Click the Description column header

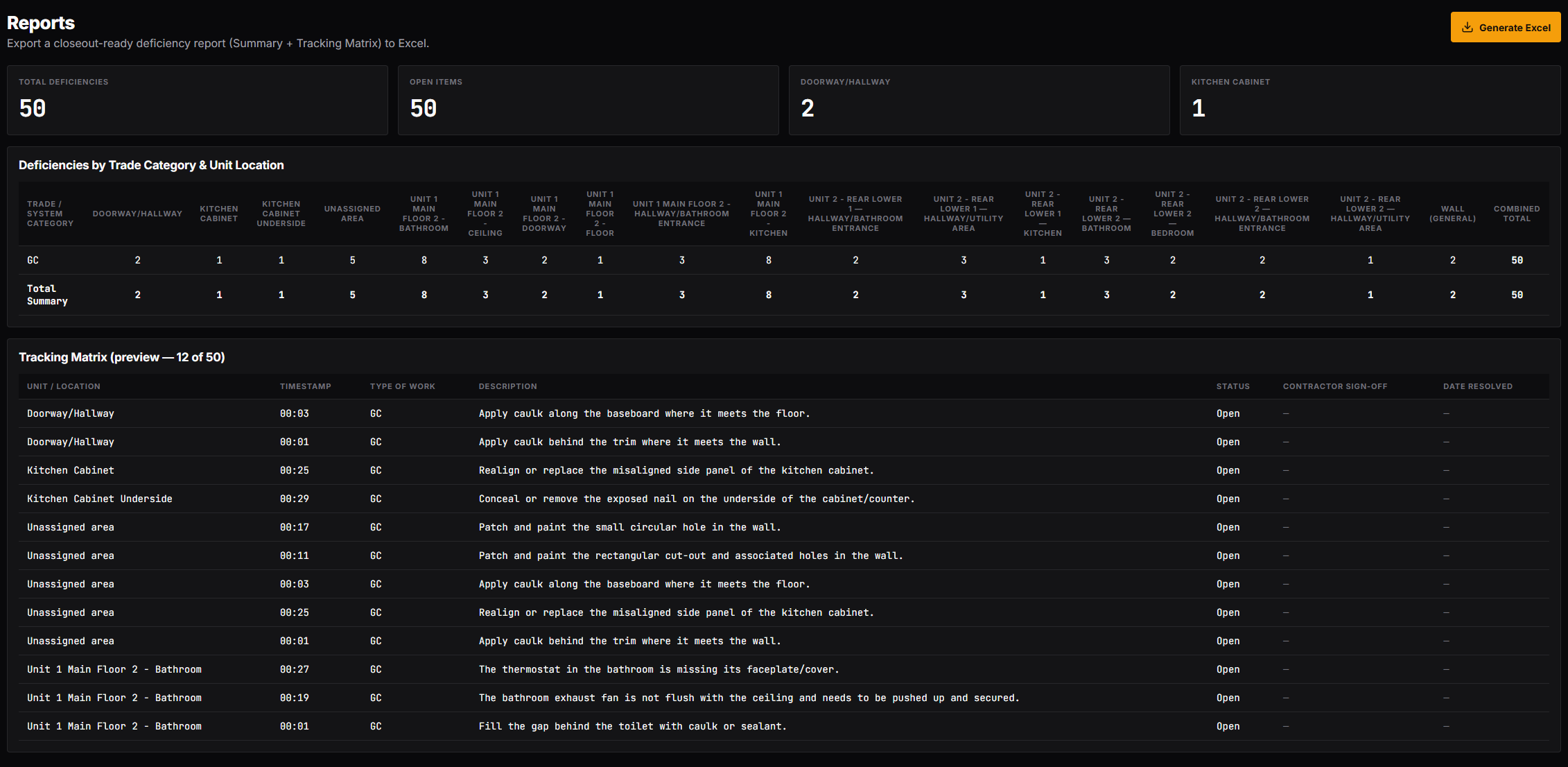coord(508,386)
